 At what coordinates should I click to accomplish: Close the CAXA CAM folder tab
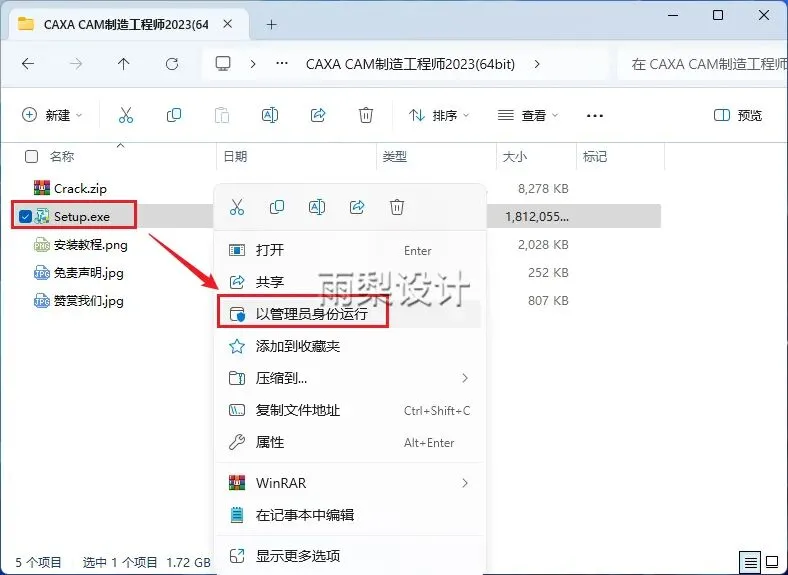point(228,24)
